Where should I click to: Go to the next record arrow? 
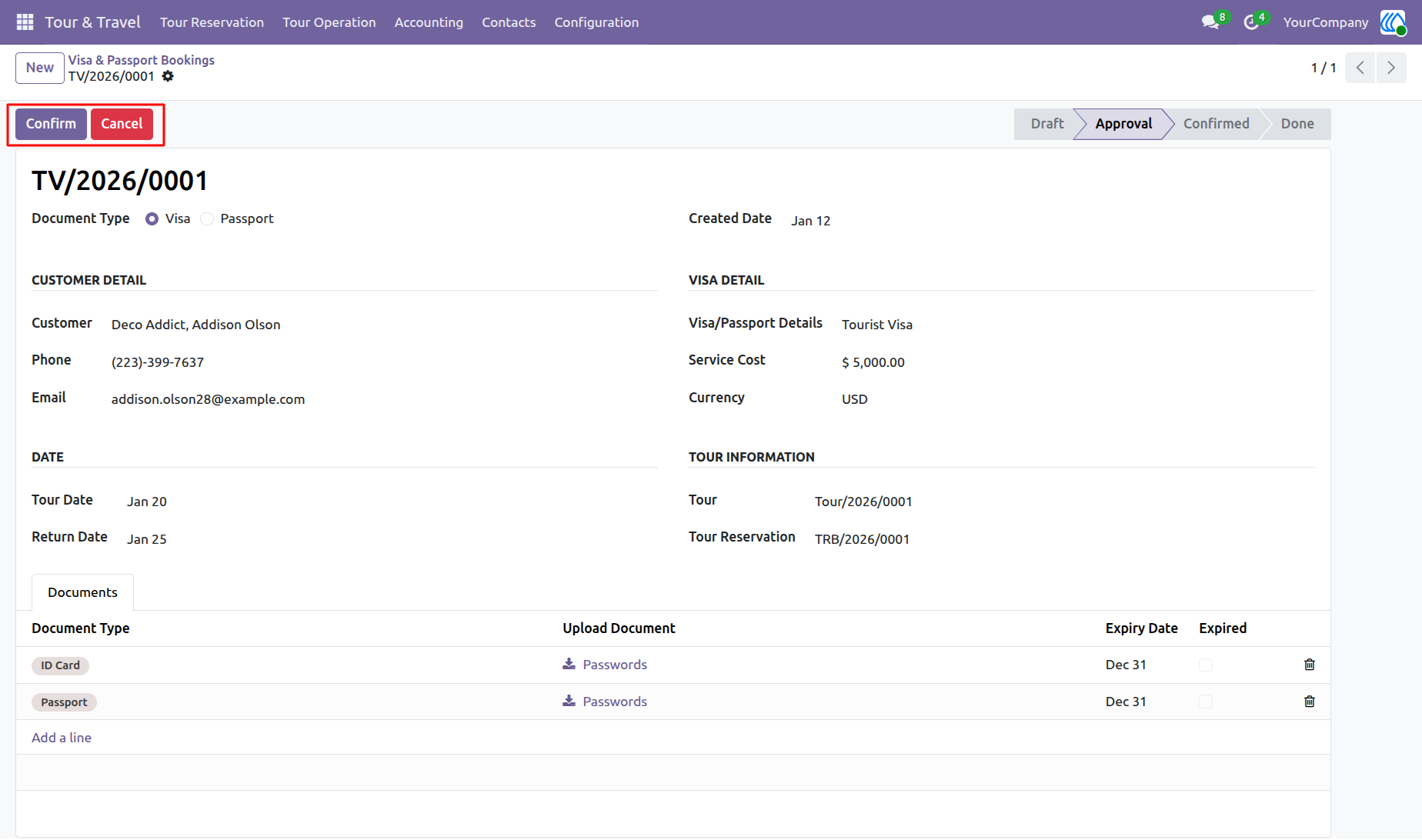(x=1391, y=68)
